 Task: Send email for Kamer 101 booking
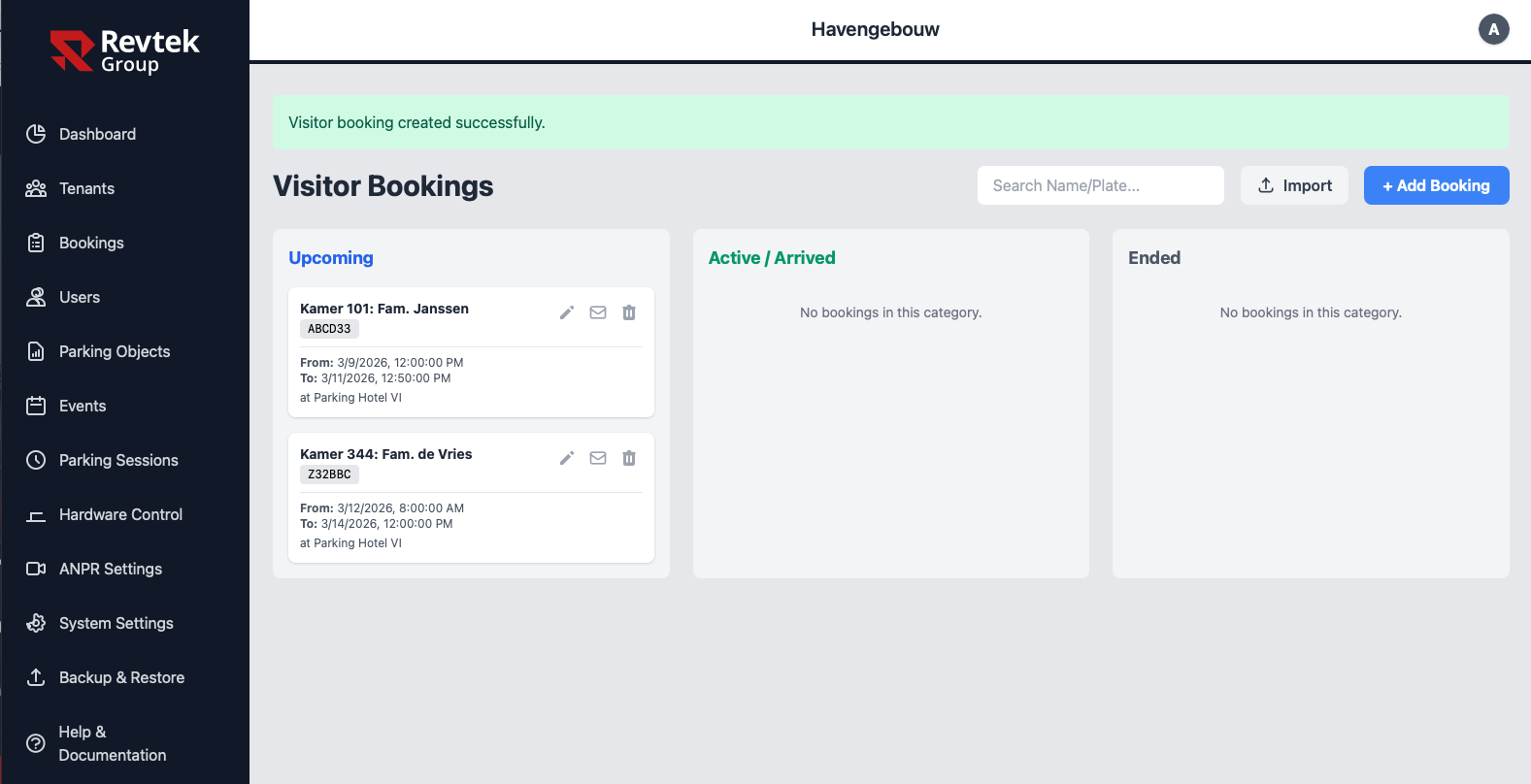[598, 312]
